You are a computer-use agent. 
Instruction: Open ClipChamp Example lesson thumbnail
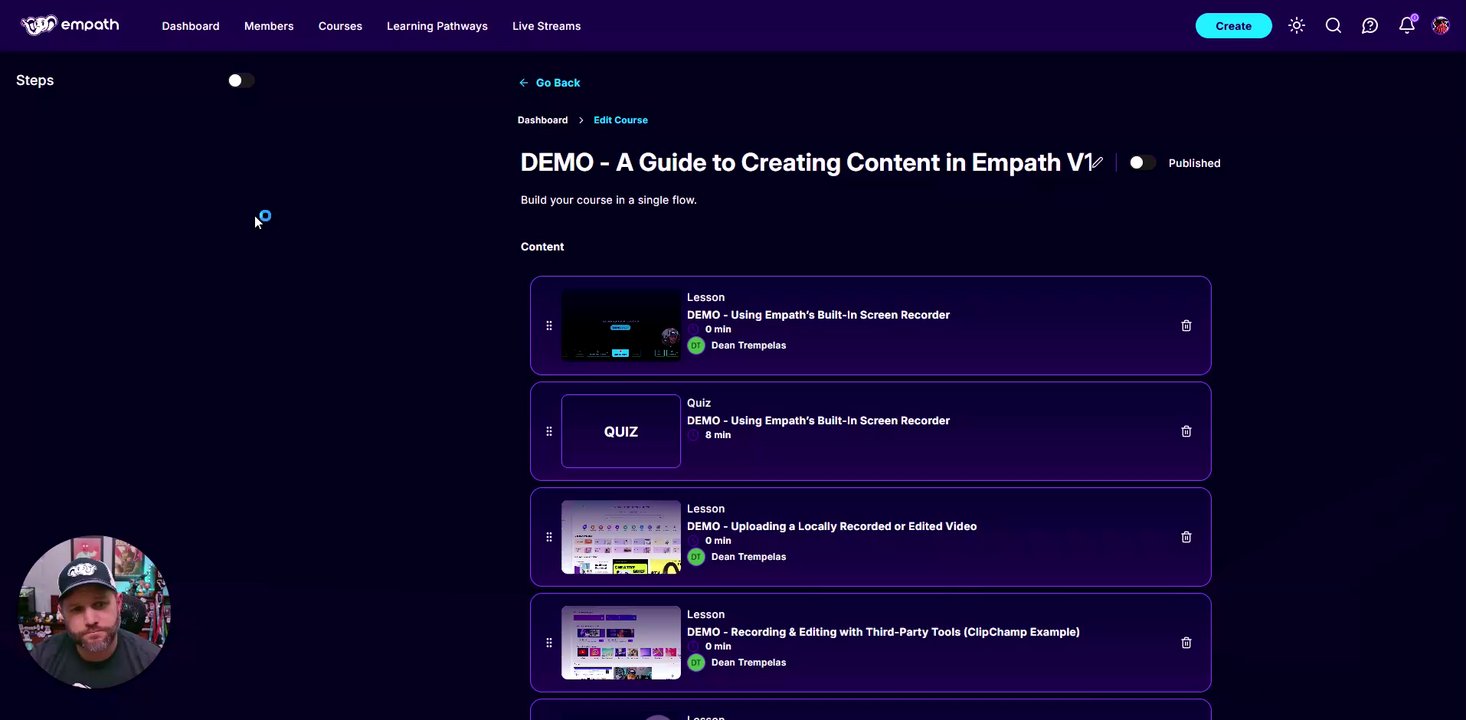click(621, 643)
